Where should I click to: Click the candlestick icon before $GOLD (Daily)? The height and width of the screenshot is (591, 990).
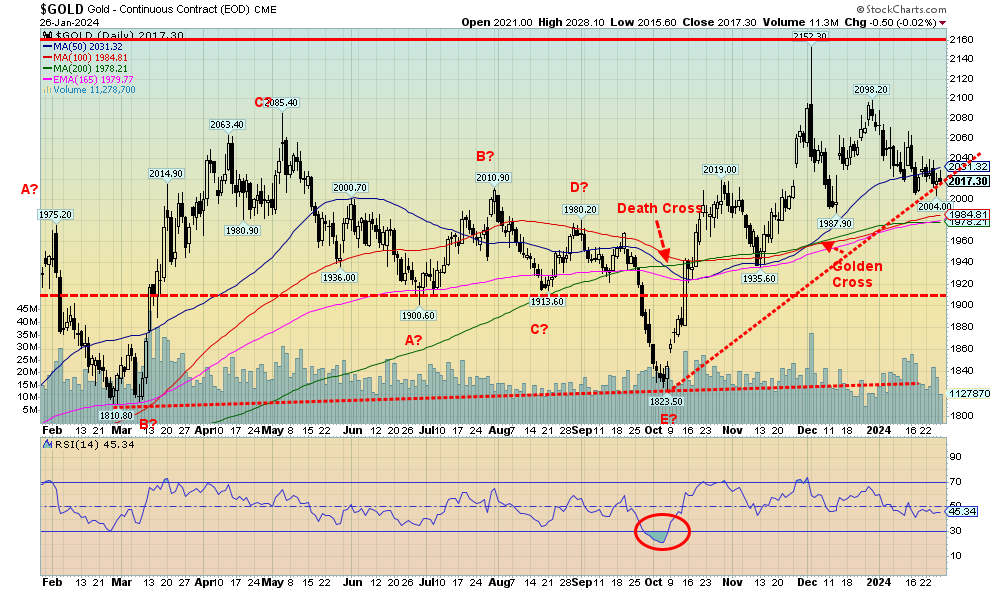(x=45, y=34)
